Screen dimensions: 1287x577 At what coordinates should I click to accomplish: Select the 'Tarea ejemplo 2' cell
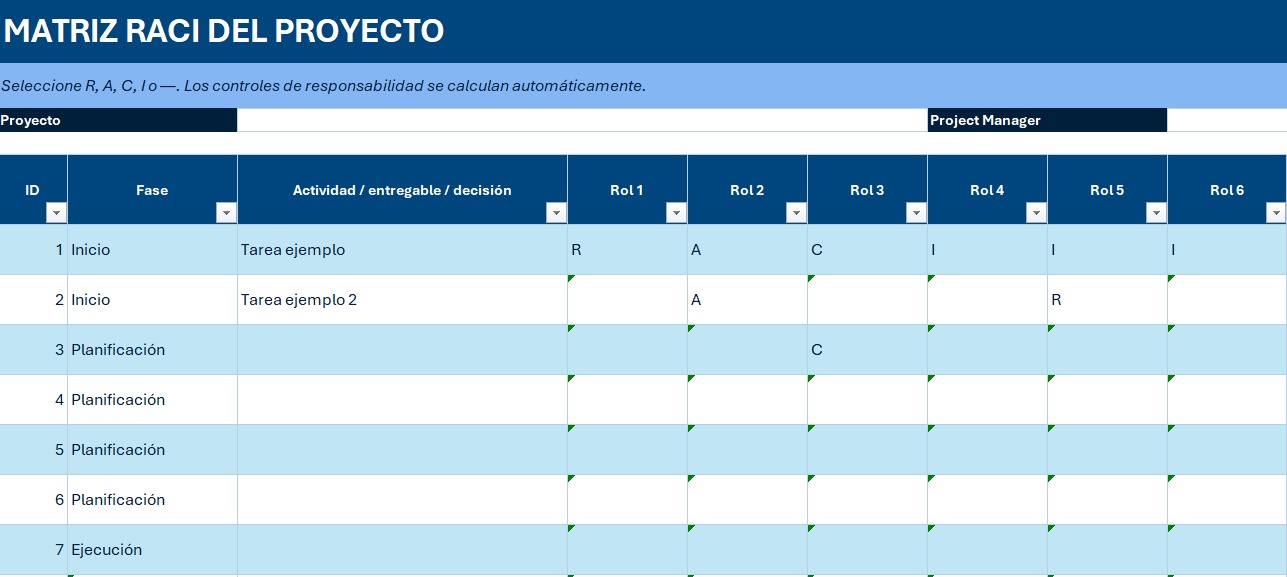tap(402, 300)
